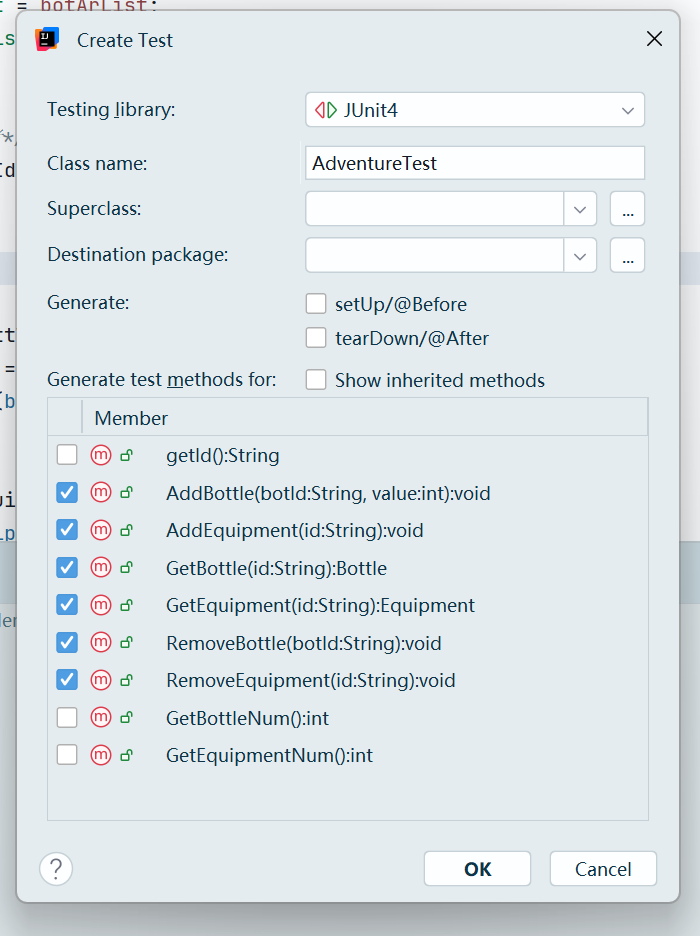
Task: Click the method icon beside RemoveBottle
Action: pos(100,643)
